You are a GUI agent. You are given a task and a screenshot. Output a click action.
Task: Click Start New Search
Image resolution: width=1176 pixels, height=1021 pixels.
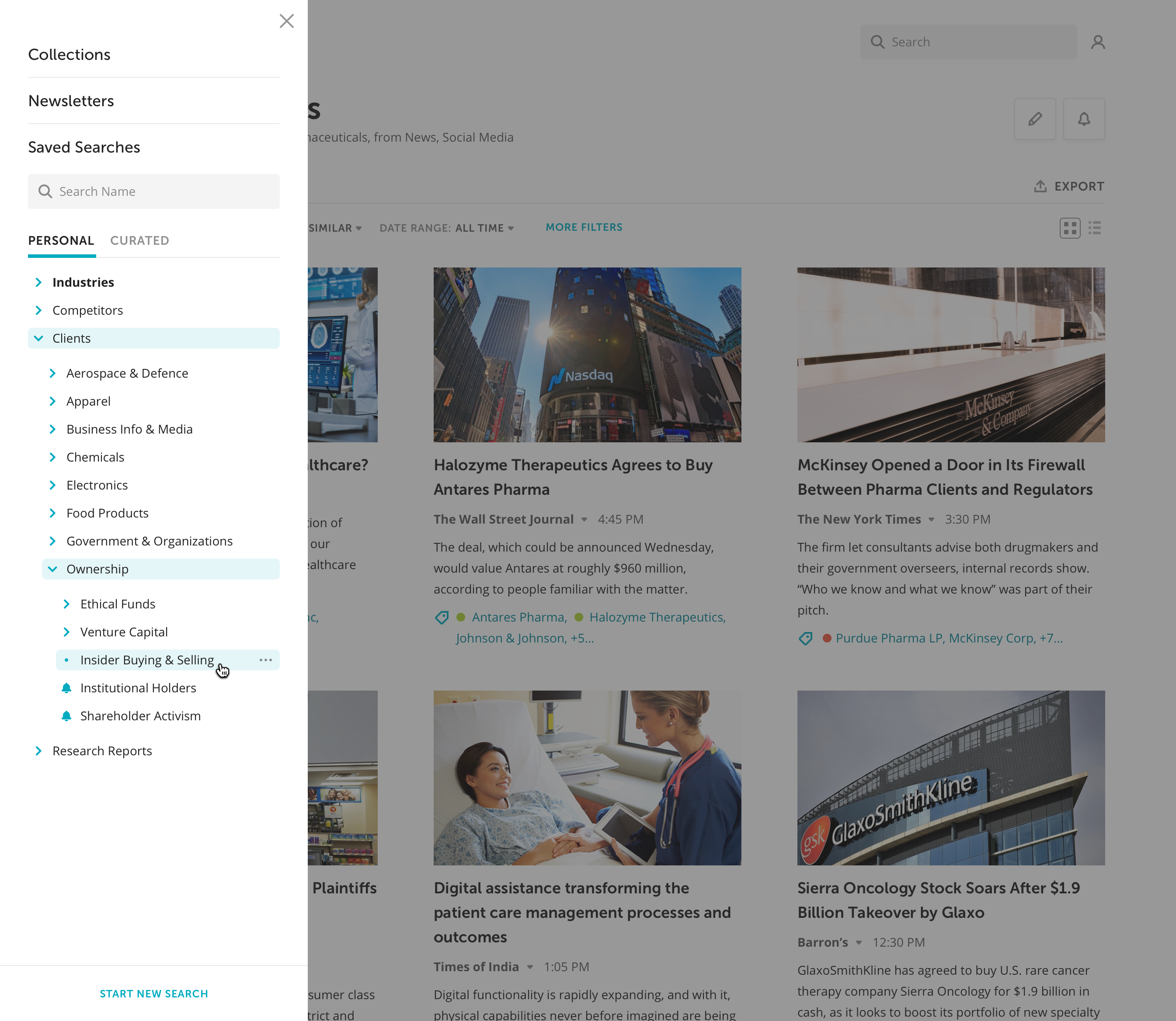[154, 993]
